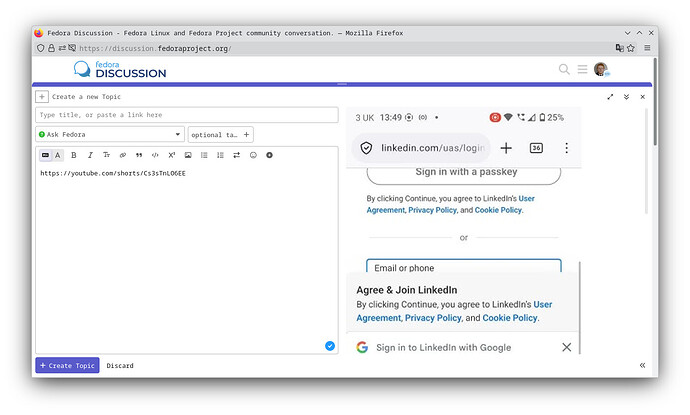Show site security lock information
The width and height of the screenshot is (690, 415).
[x=51, y=48]
